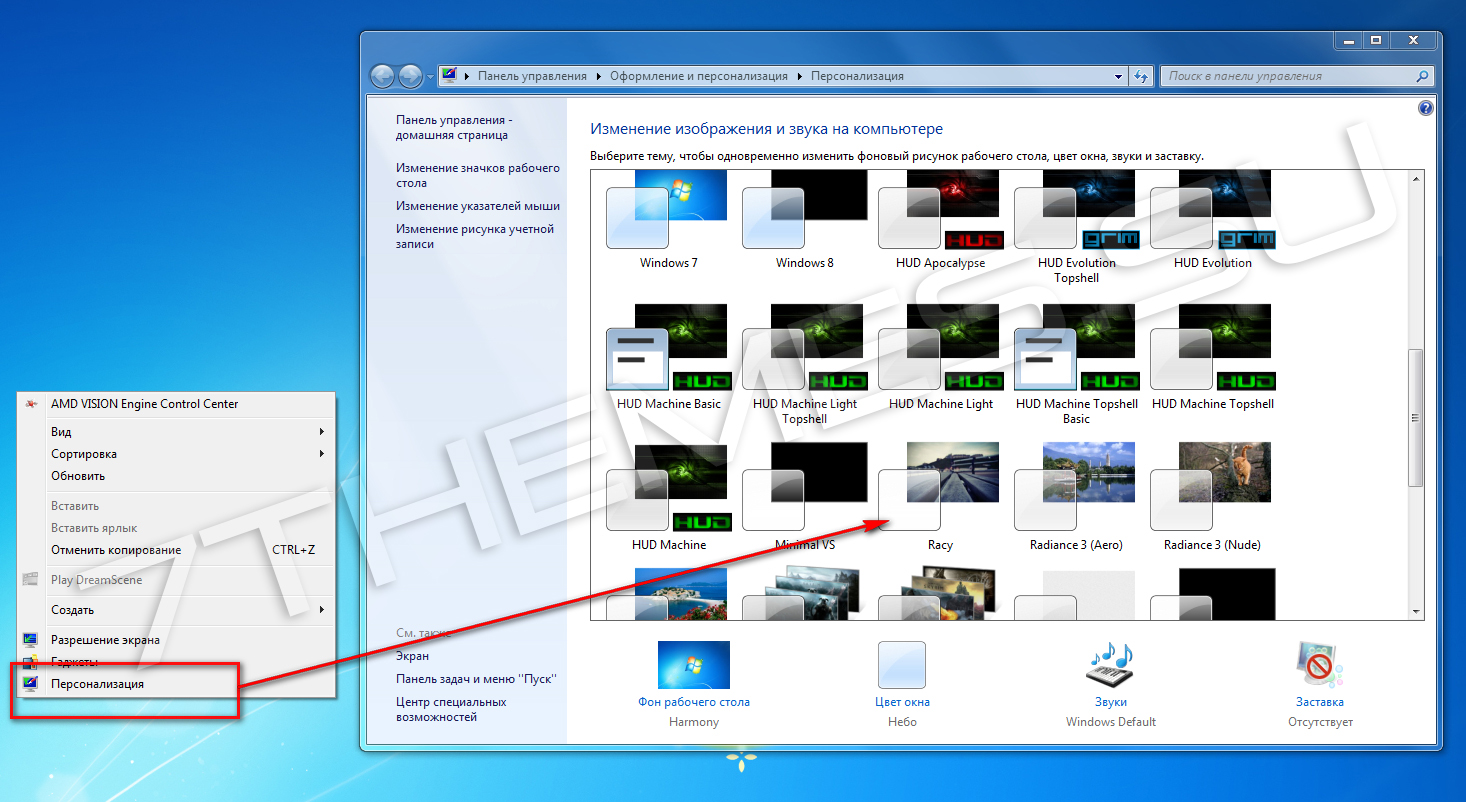Click the theme list scroll down arrow
Viewport: 1466px width, 802px height.
[1415, 611]
